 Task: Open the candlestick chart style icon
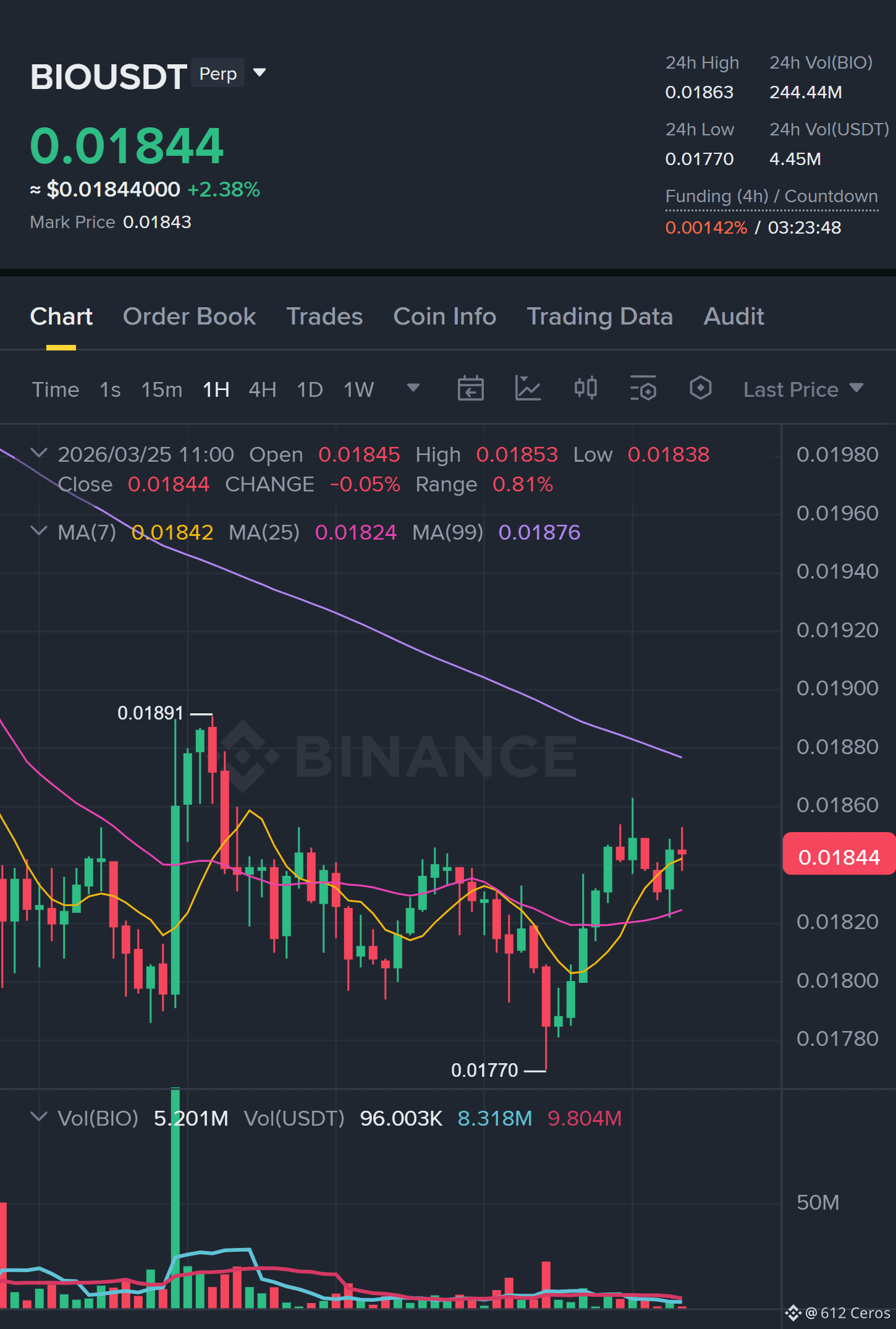point(585,389)
